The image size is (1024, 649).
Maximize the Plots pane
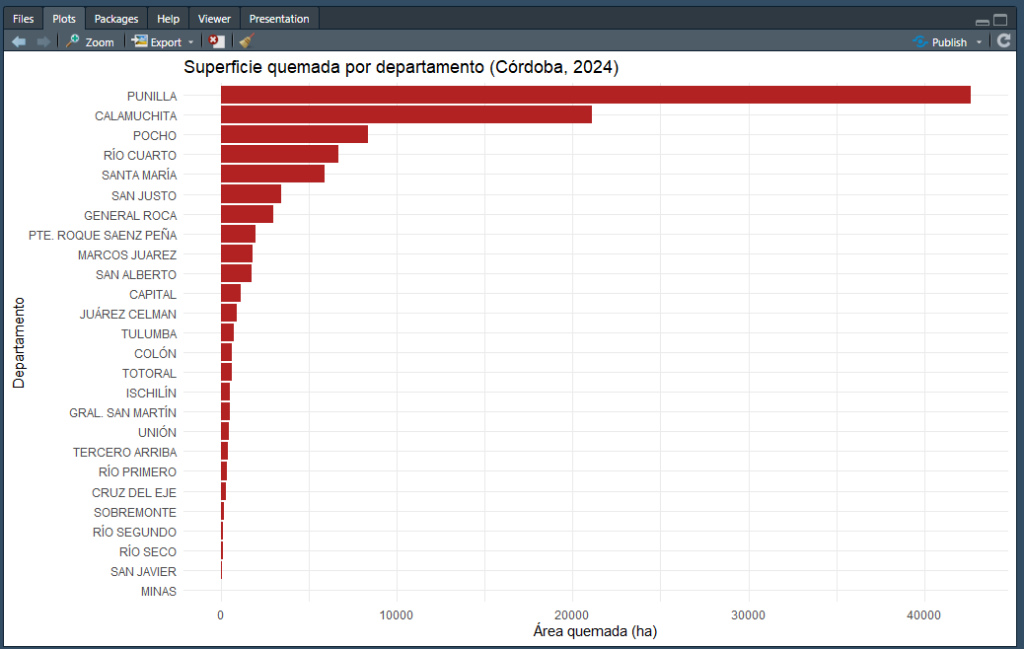[x=1000, y=19]
